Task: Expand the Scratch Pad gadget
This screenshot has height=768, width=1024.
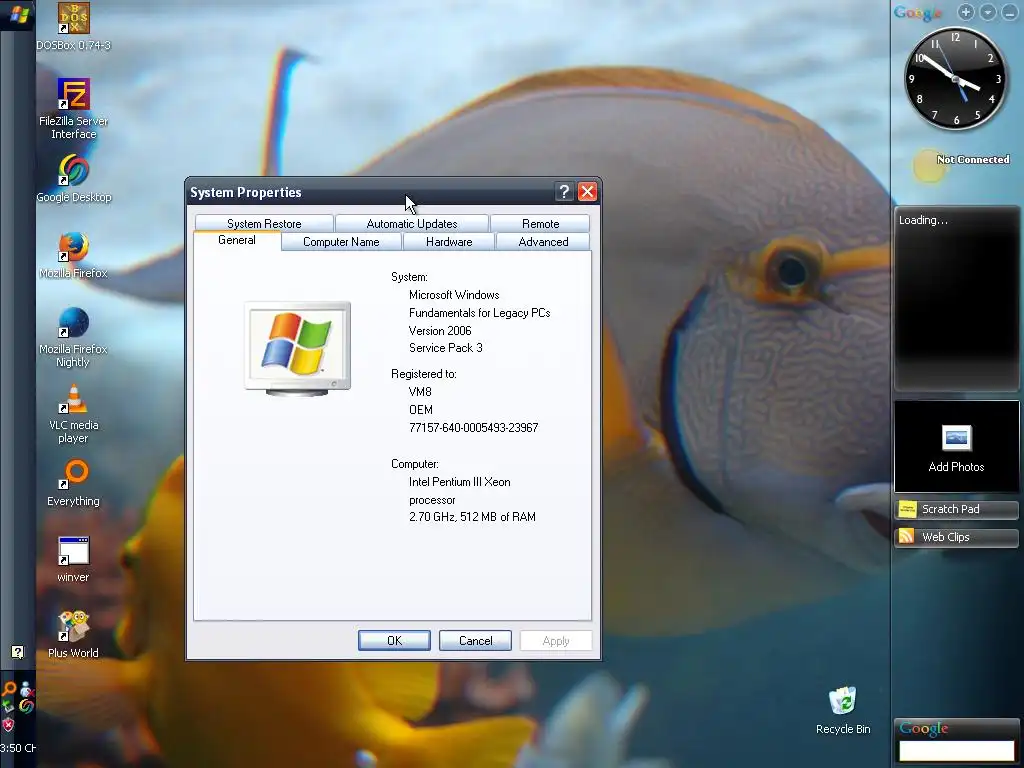Action: (x=956, y=509)
